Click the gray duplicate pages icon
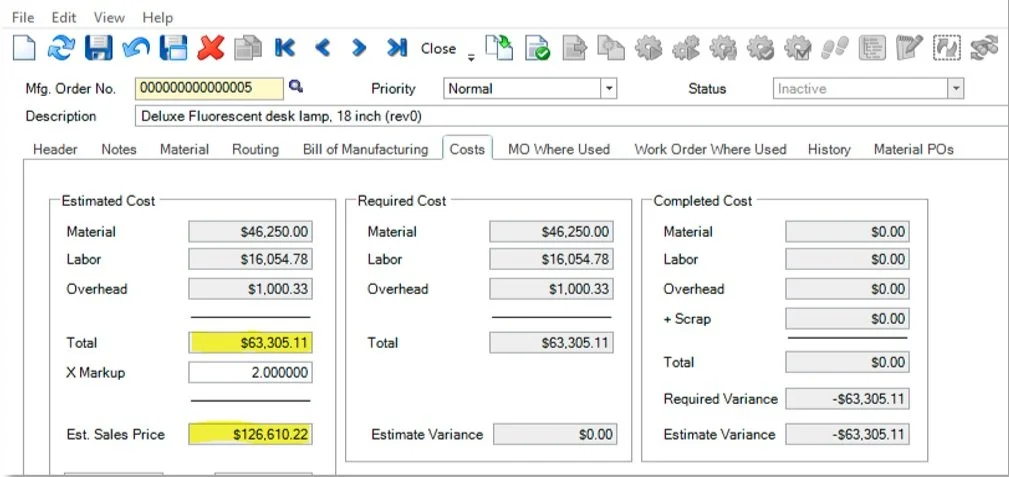This screenshot has height=477, width=1009. (x=611, y=48)
